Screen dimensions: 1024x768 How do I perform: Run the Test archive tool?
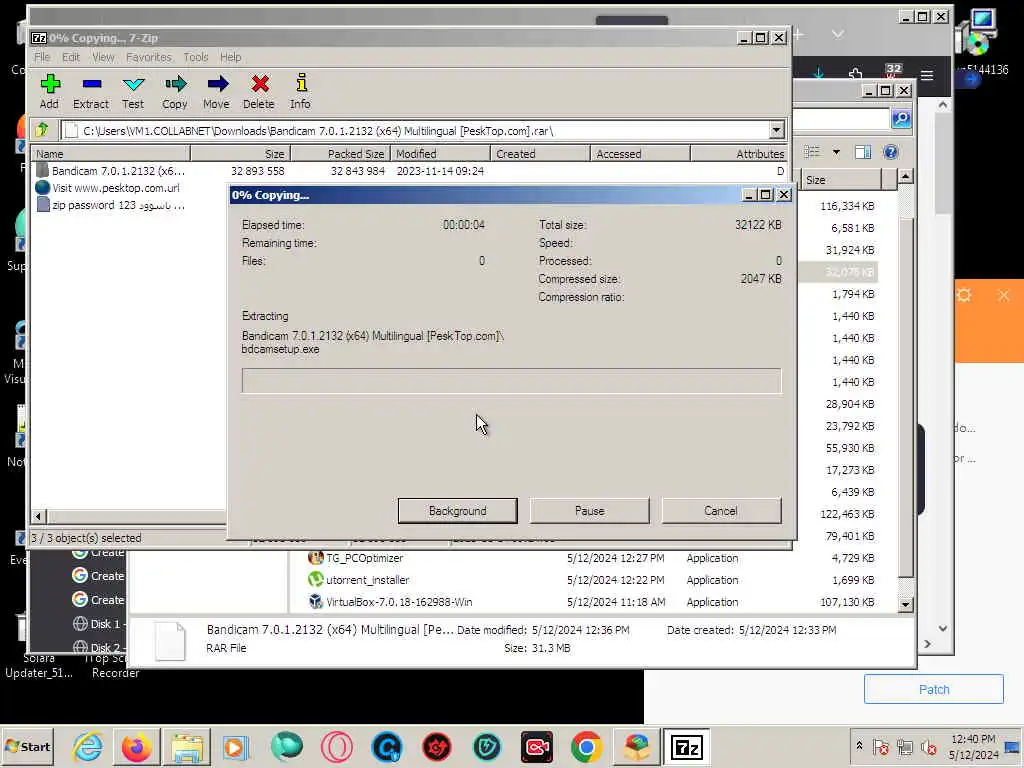(x=133, y=91)
